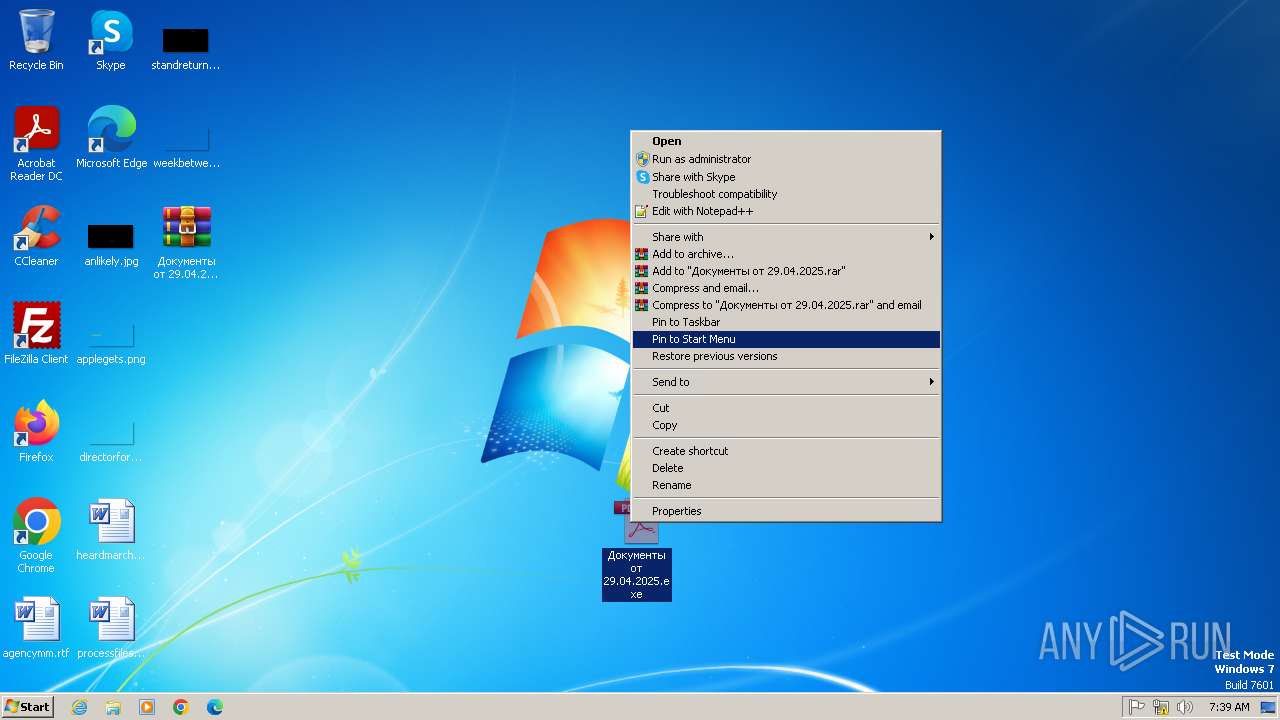Choose Run as administrator
Screen dimensions: 1280x720
pos(786,159)
